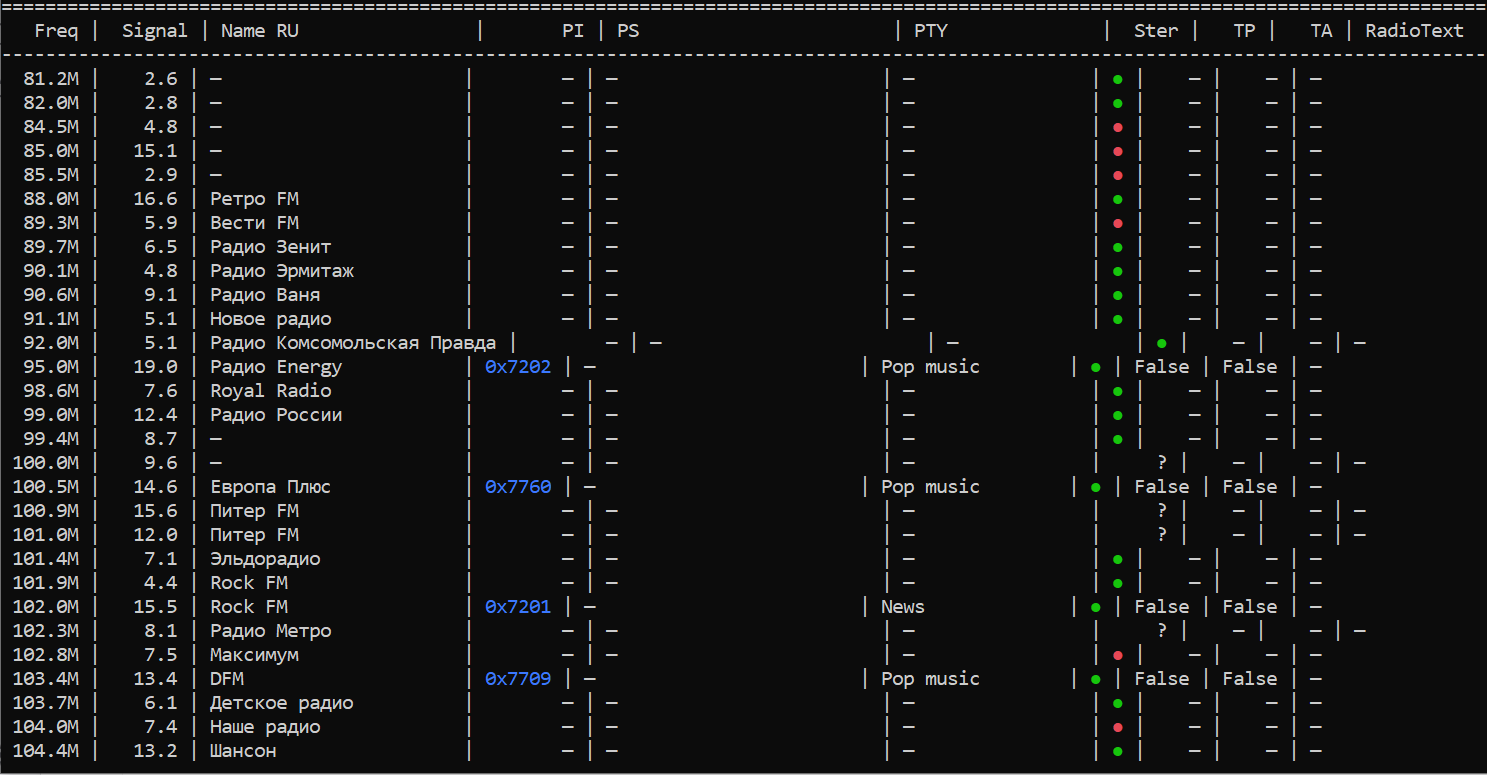This screenshot has height=775, width=1487.
Task: Click frequency 100.0M
Action: (45, 463)
